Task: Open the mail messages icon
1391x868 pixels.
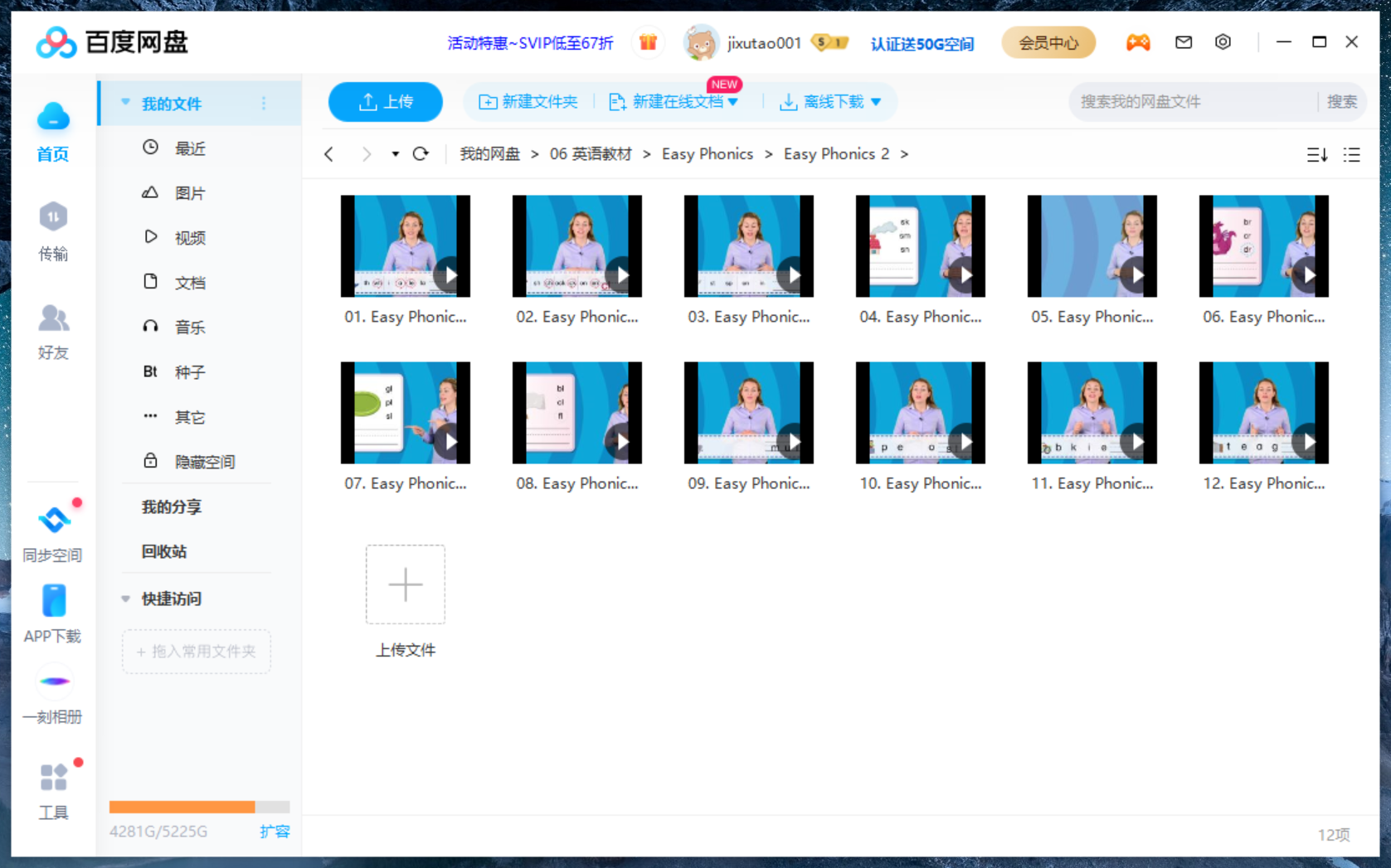Action: 1184,42
